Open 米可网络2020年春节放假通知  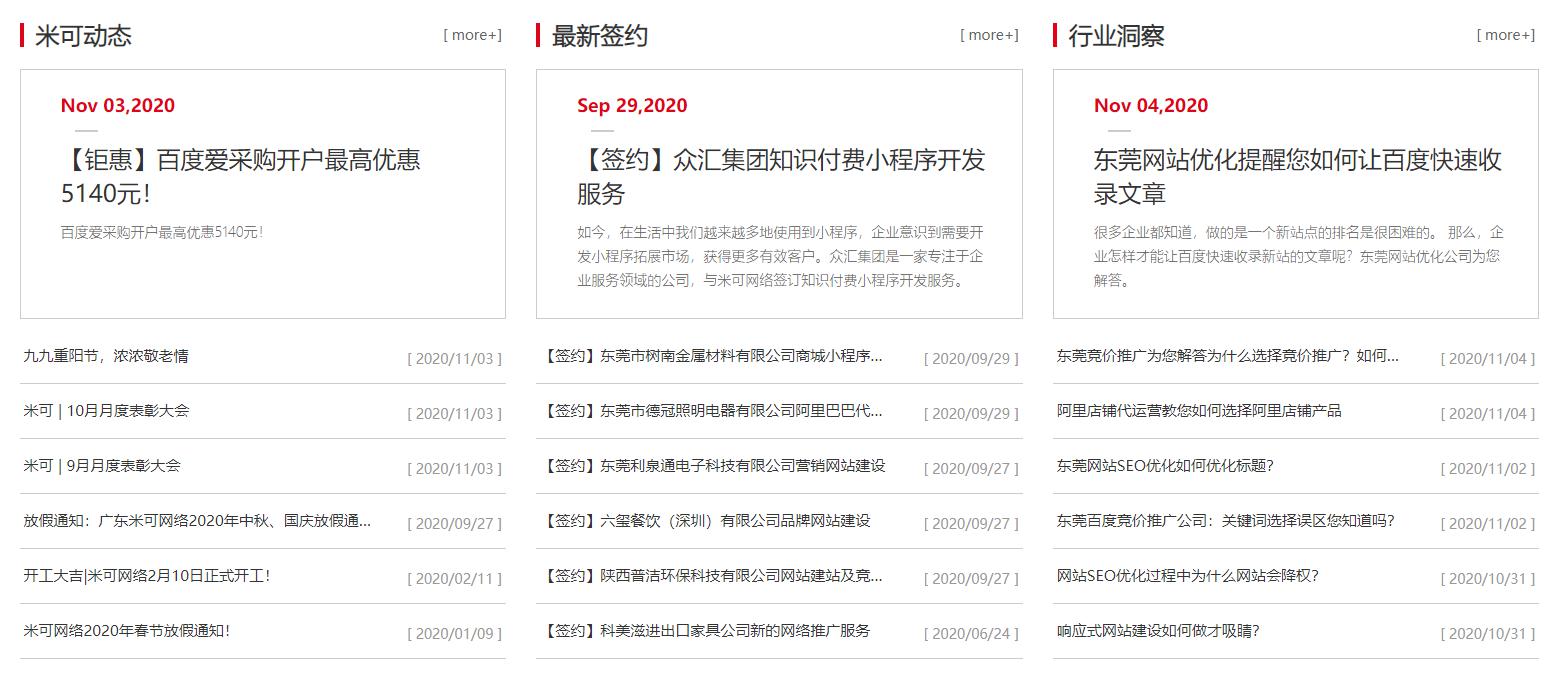pos(130,631)
